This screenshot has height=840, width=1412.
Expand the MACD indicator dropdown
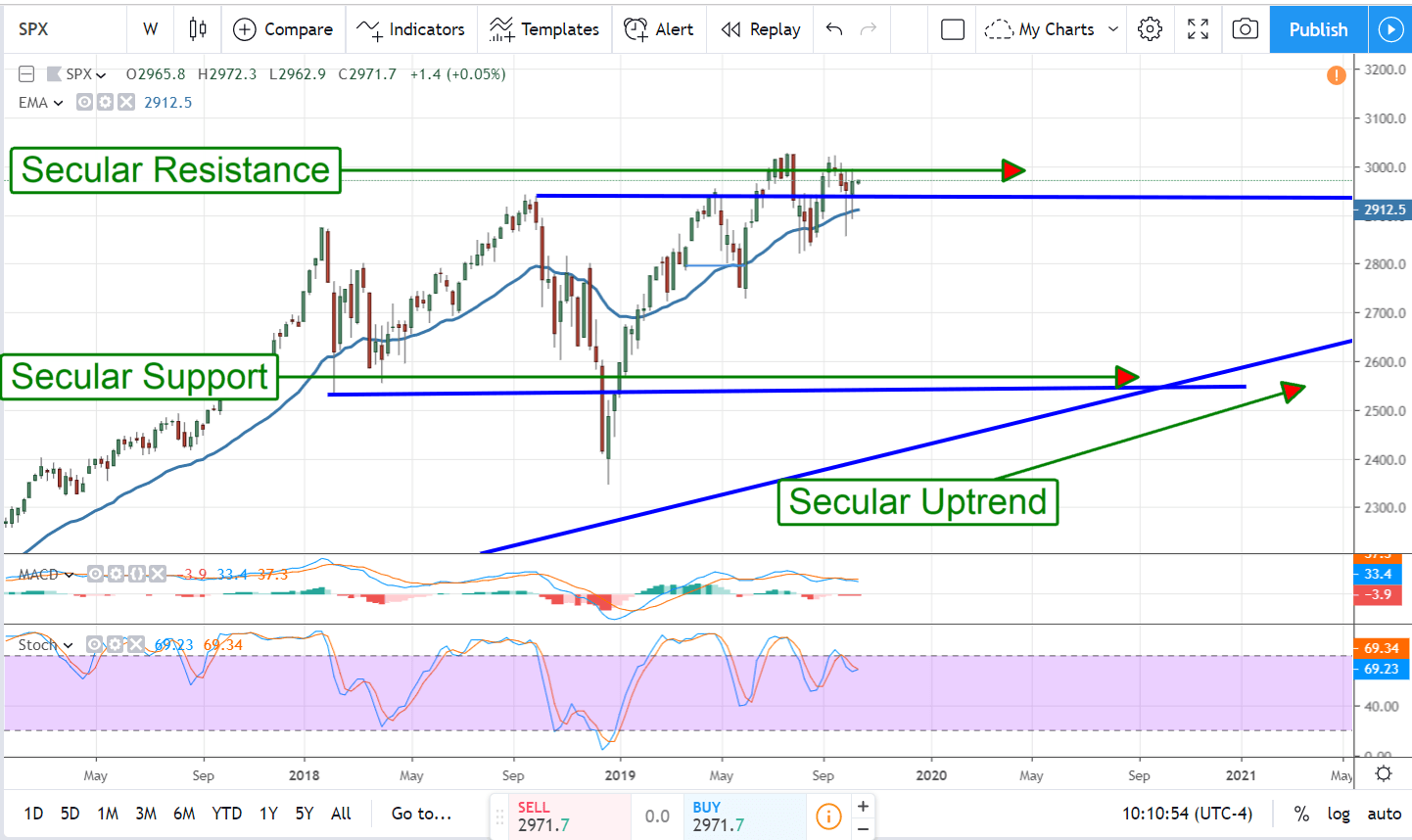point(69,575)
